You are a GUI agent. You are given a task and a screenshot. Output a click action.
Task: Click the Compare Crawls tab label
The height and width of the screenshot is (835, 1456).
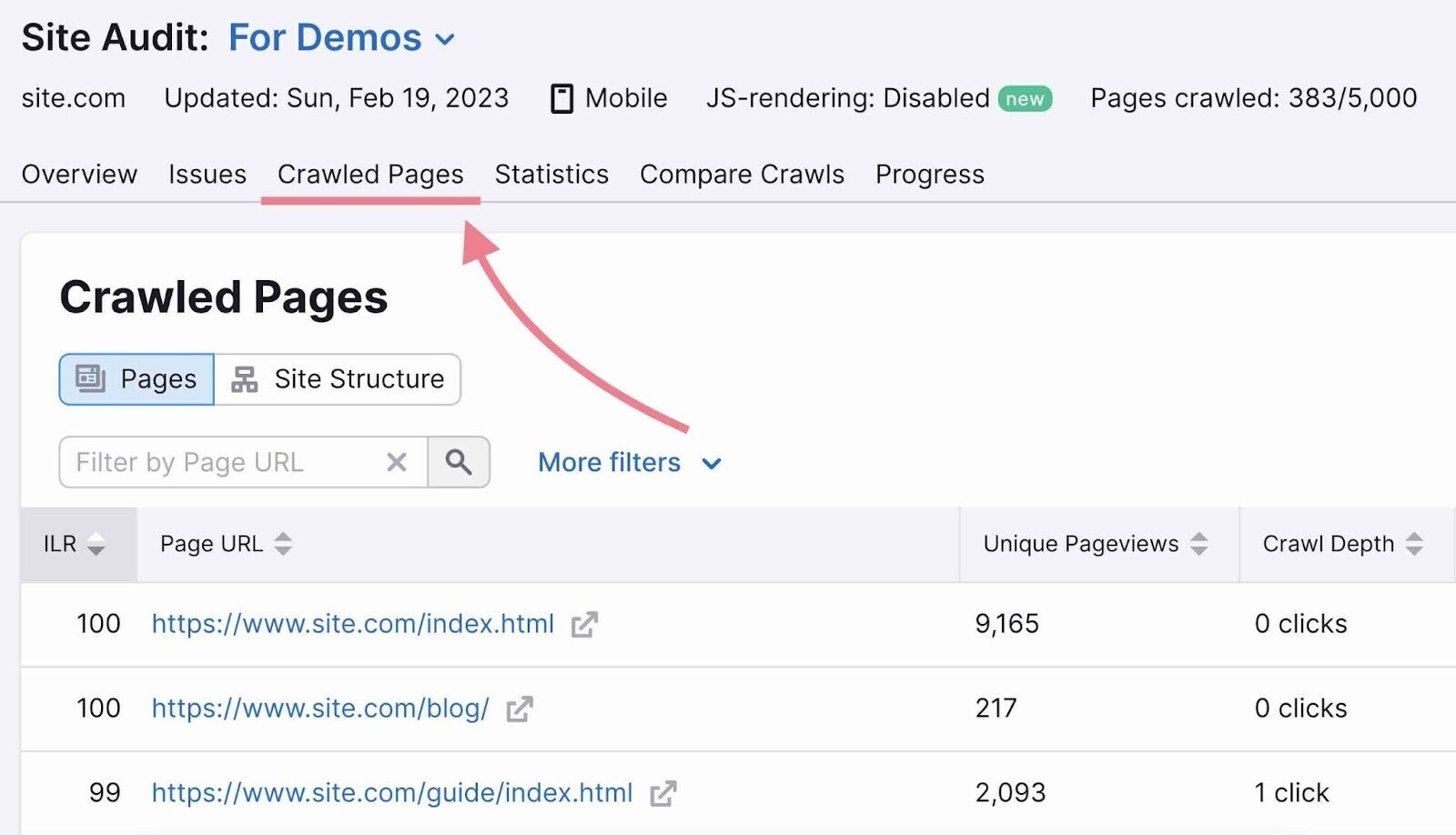pos(742,174)
